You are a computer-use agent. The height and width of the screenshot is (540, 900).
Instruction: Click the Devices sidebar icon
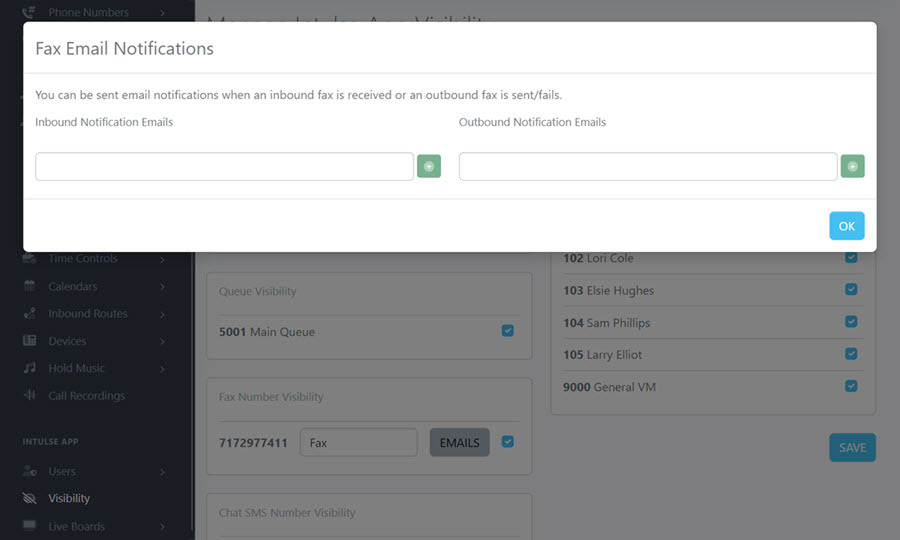click(x=29, y=341)
